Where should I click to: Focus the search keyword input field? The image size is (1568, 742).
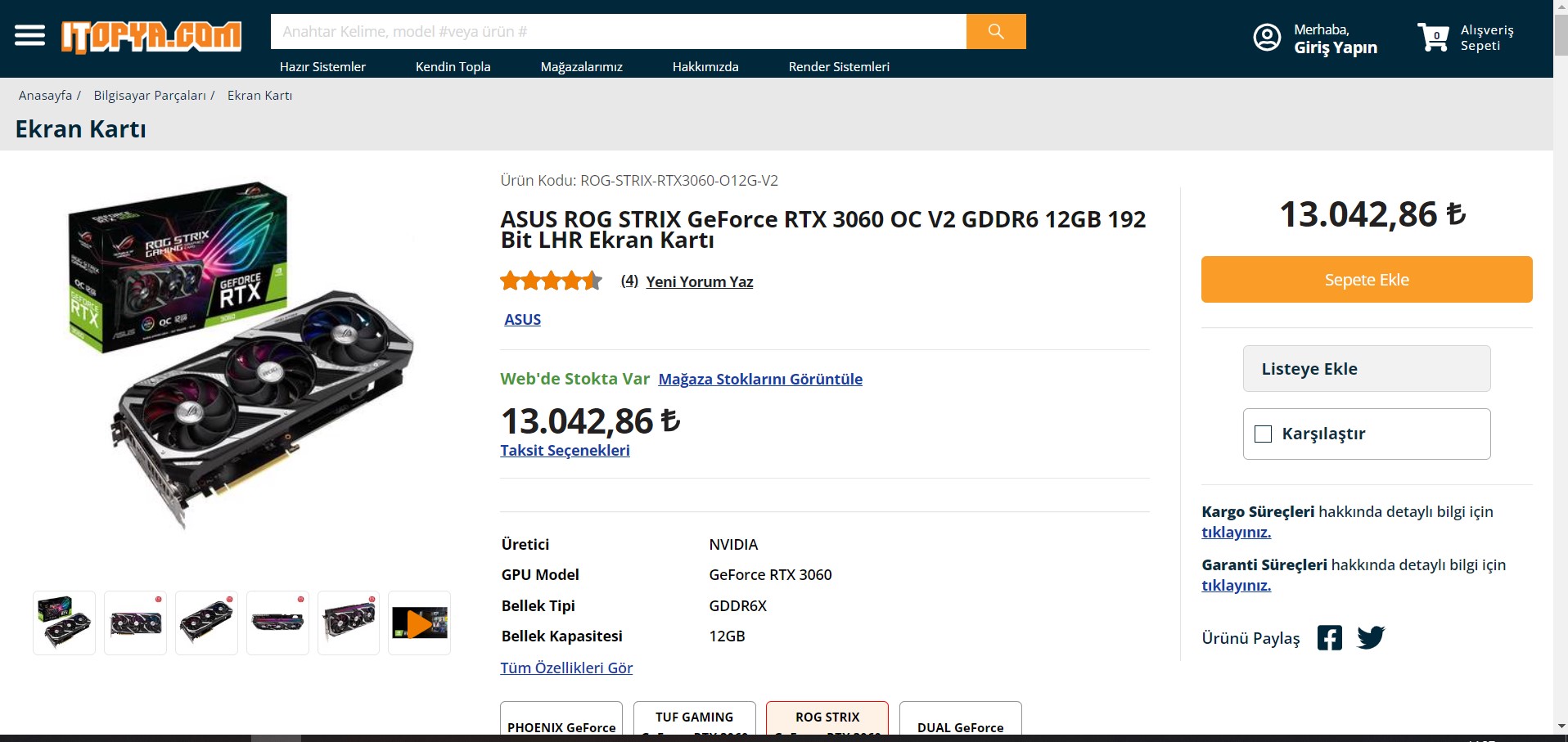619,31
